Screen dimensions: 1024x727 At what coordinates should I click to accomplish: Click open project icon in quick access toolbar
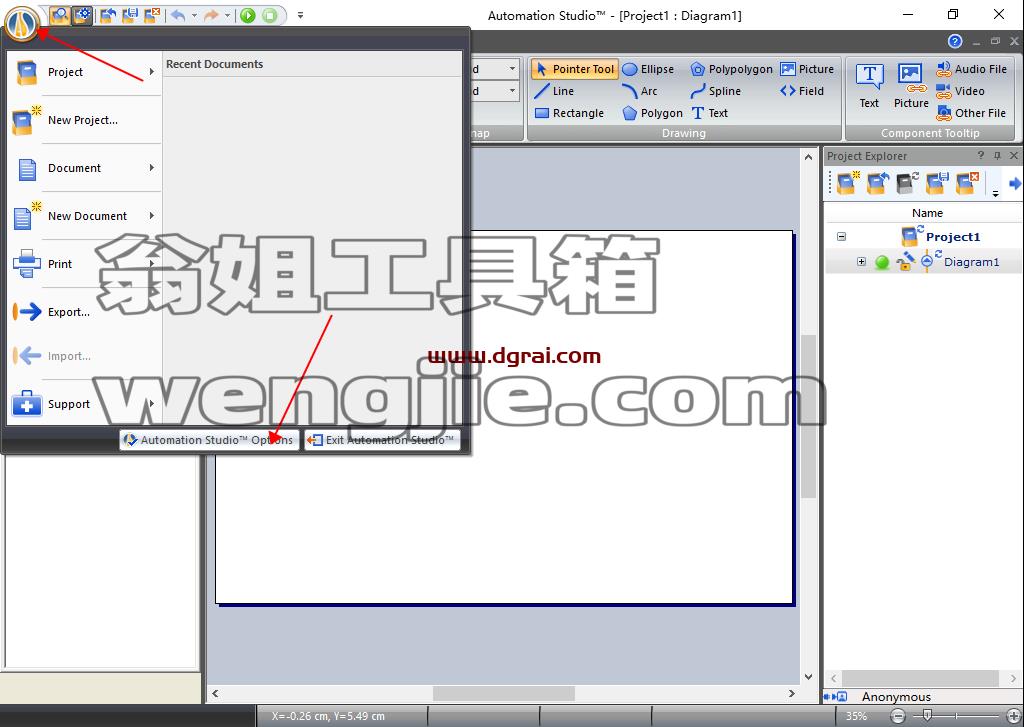[108, 15]
